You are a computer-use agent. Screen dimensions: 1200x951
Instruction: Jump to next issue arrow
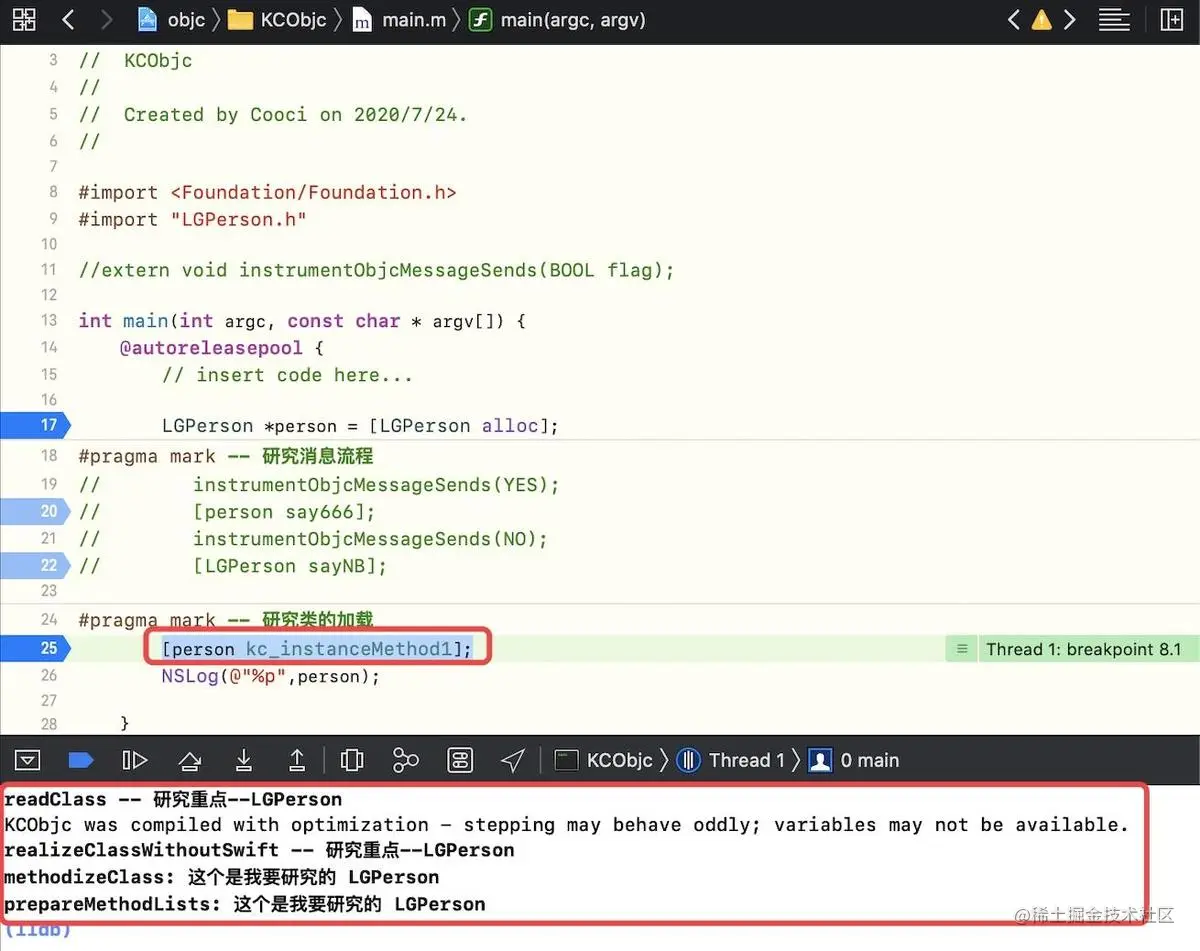point(1069,19)
